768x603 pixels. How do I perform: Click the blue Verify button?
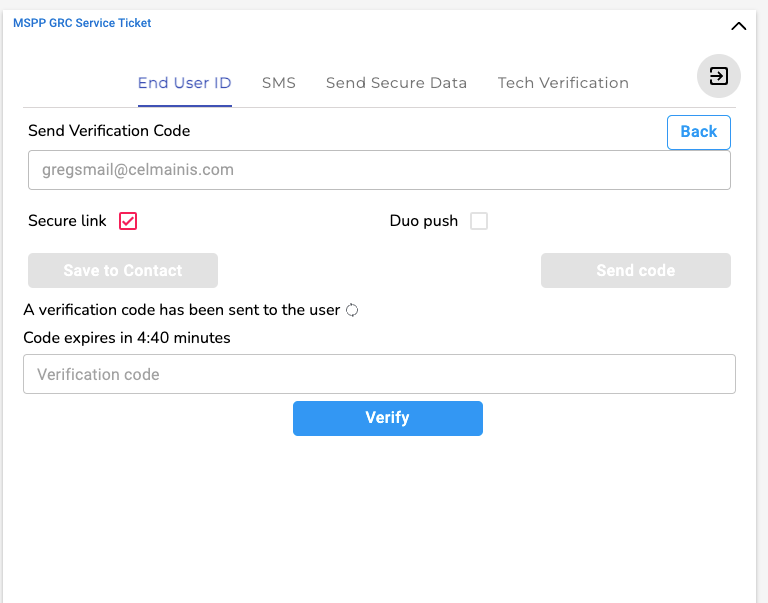coord(388,418)
